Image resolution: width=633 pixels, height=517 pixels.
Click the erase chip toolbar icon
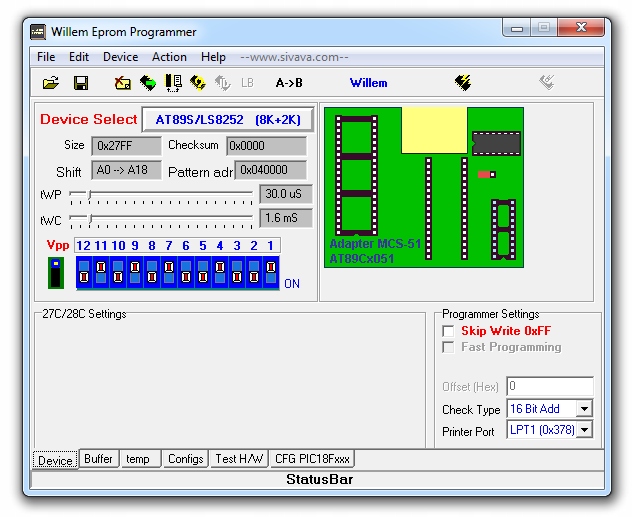click(122, 83)
